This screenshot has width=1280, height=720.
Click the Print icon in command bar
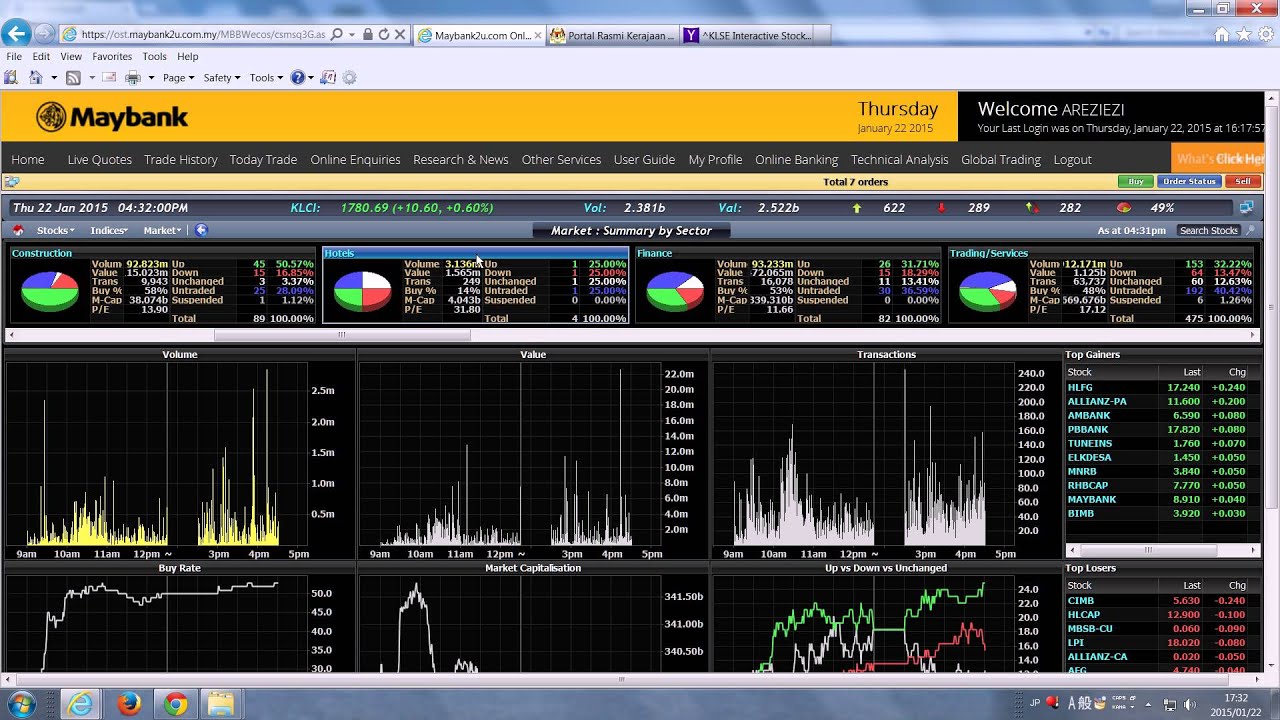point(133,77)
